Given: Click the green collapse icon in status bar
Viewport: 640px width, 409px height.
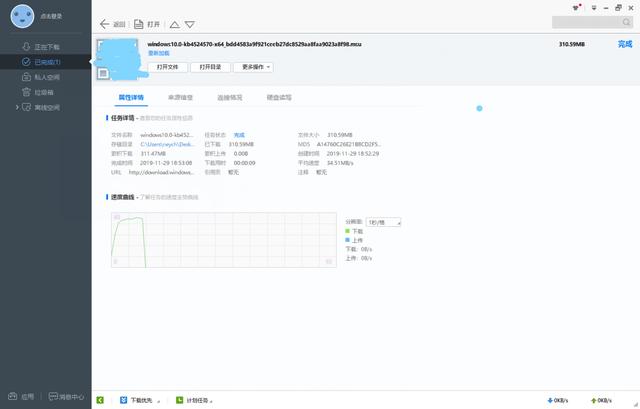Looking at the screenshot, I should click(x=100, y=400).
